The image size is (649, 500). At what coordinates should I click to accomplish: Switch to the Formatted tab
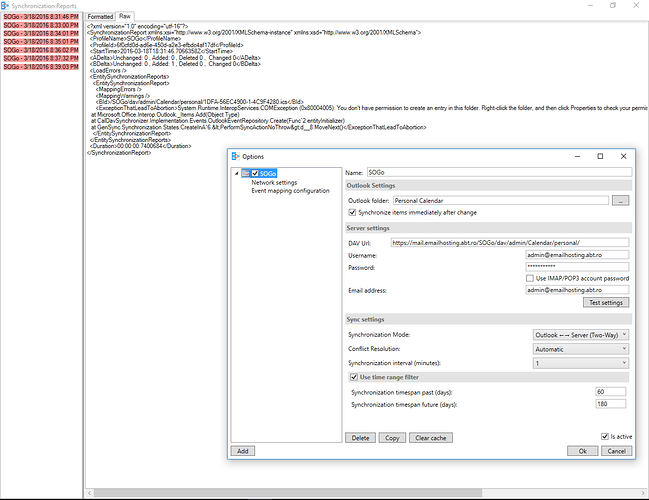[100, 17]
